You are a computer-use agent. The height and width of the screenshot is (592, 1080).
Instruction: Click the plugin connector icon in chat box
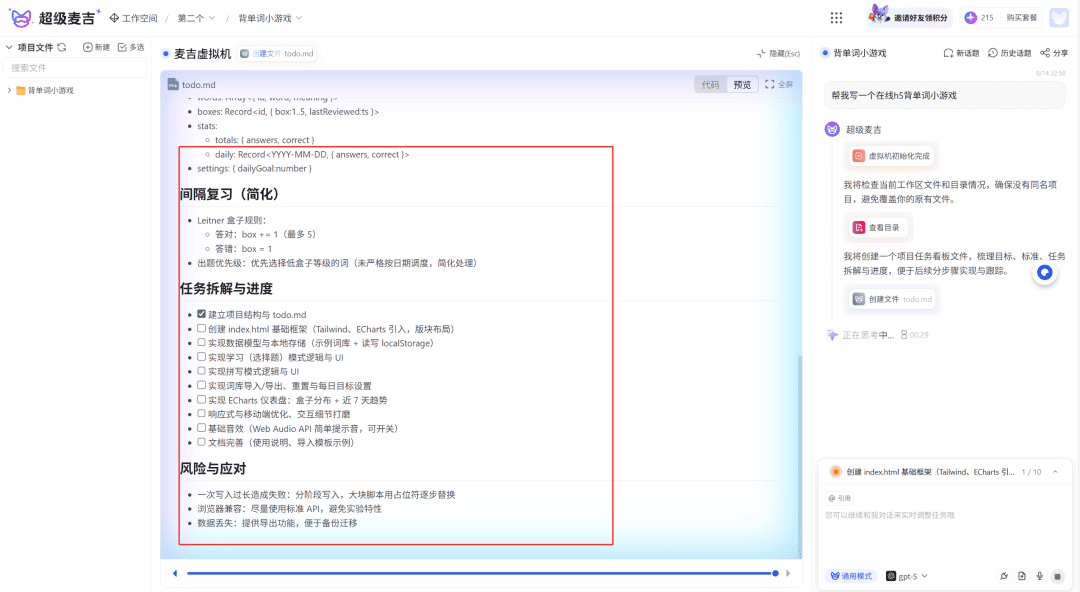1003,576
